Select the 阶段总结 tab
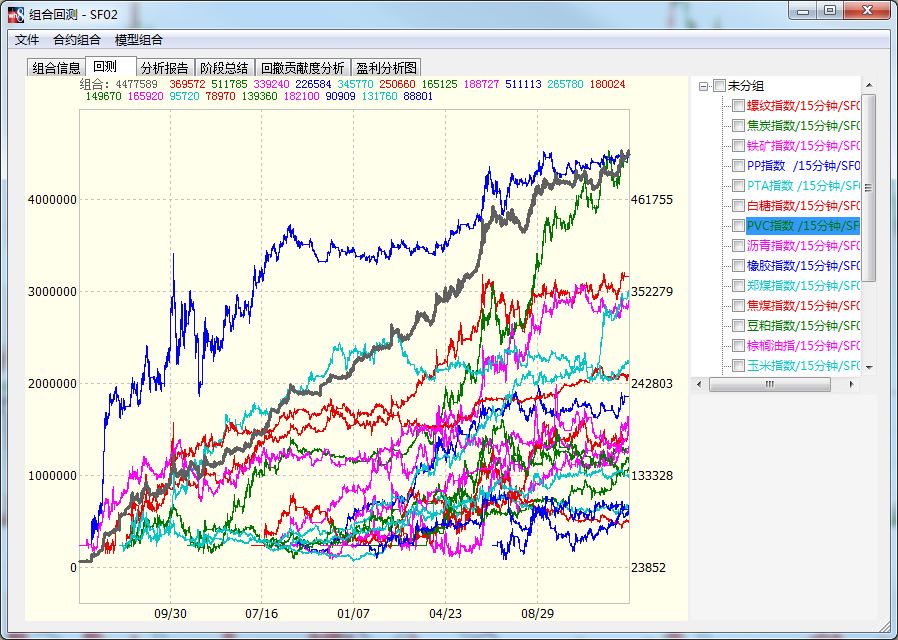Viewport: 898px width, 640px height. (x=224, y=68)
